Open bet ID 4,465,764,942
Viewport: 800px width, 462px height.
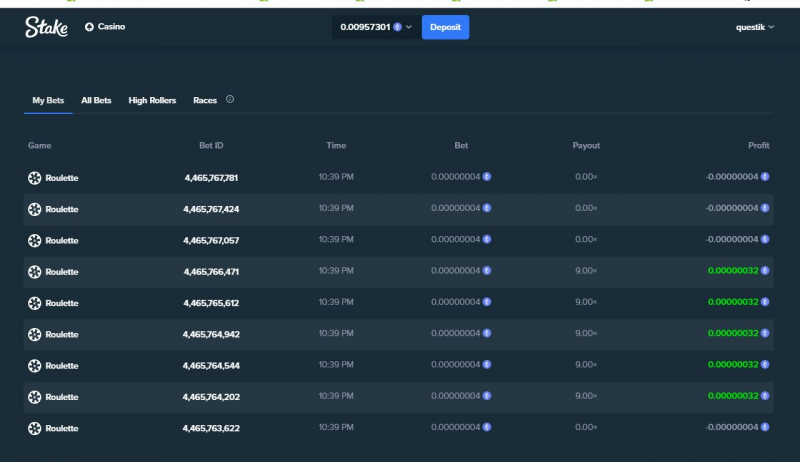[x=211, y=335]
